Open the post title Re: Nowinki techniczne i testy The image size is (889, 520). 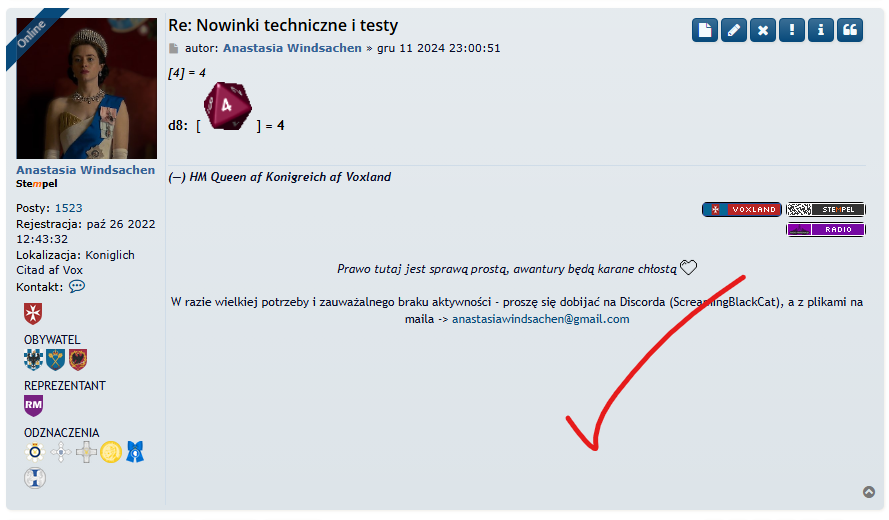coord(283,26)
